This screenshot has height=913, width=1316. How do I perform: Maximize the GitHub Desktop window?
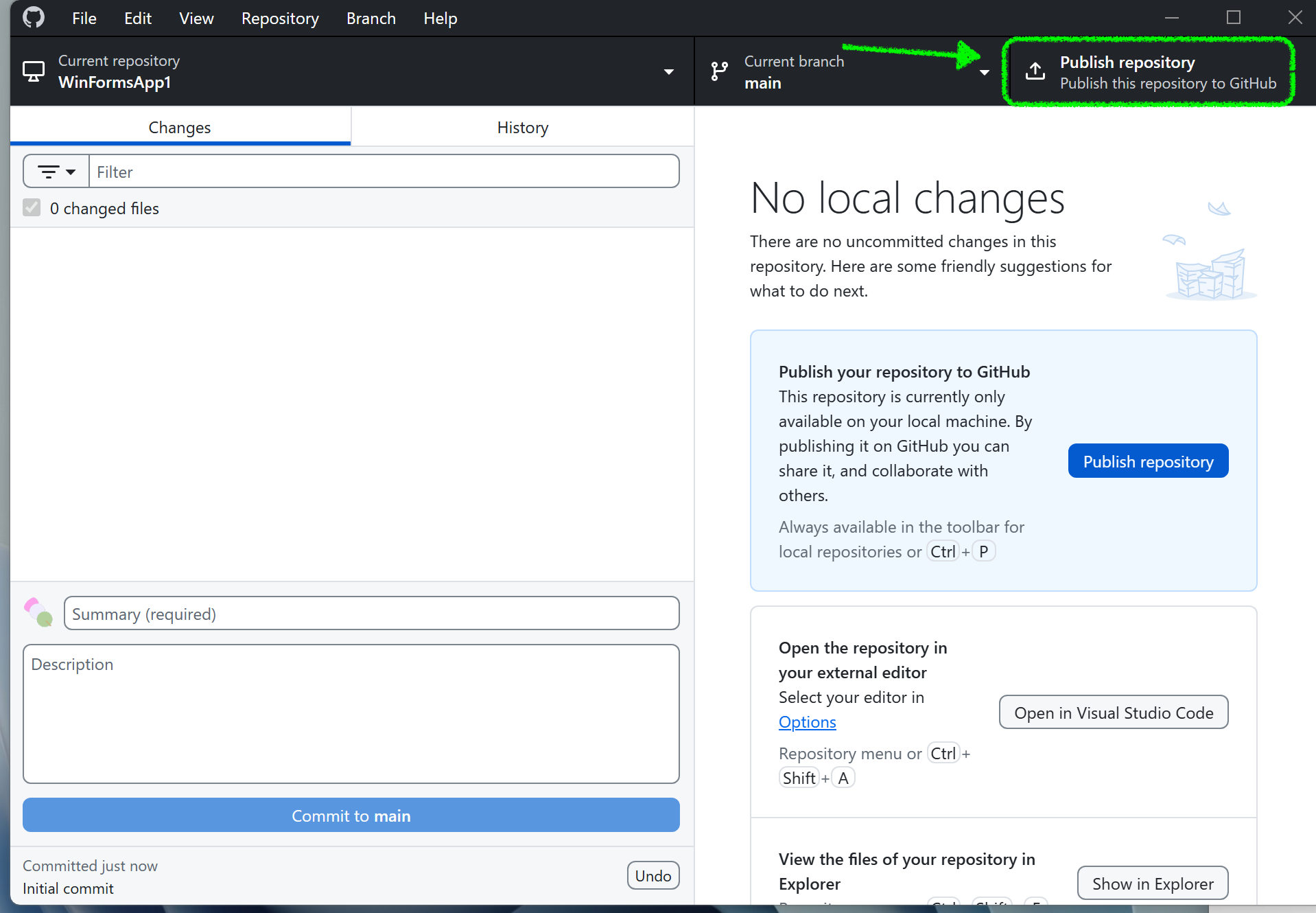(x=1234, y=18)
